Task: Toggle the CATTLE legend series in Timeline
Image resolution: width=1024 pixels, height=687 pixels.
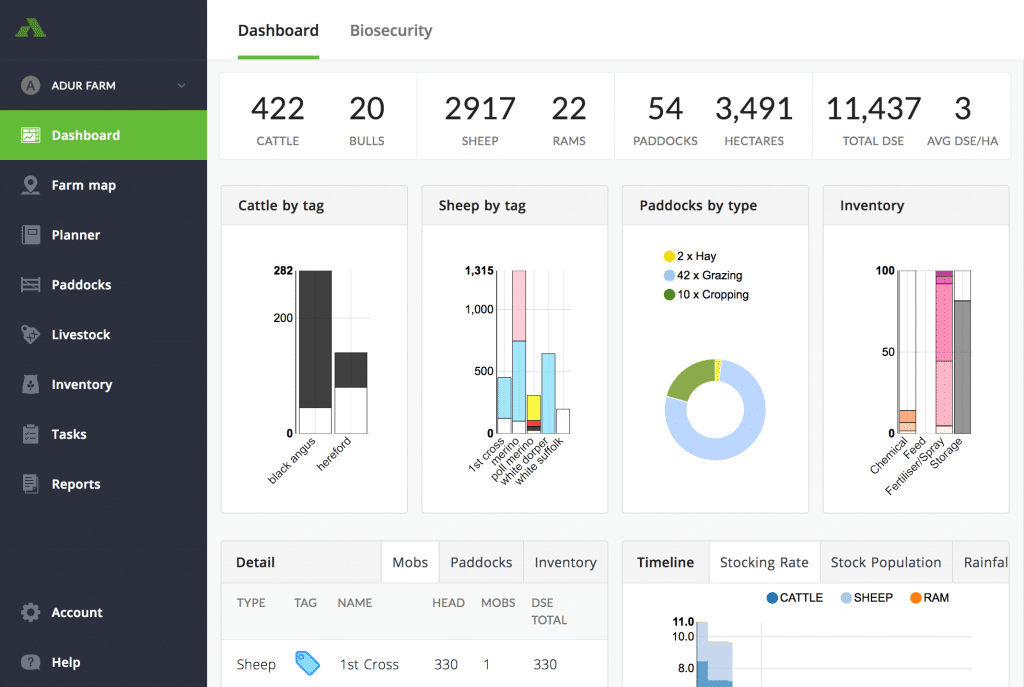Action: coord(794,598)
